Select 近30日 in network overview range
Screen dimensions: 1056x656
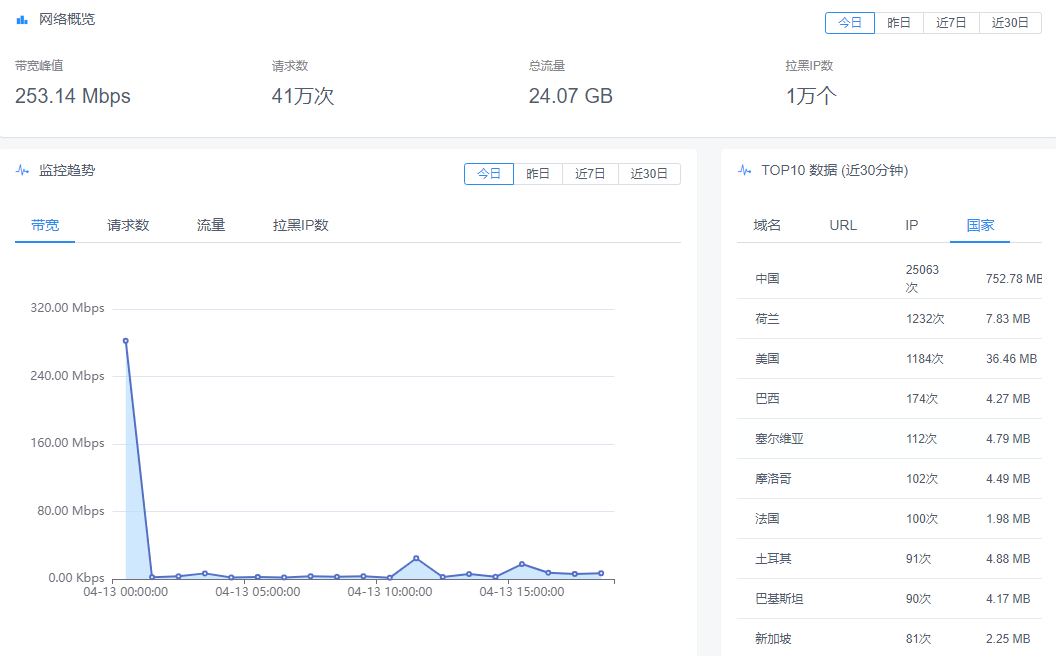point(1010,23)
